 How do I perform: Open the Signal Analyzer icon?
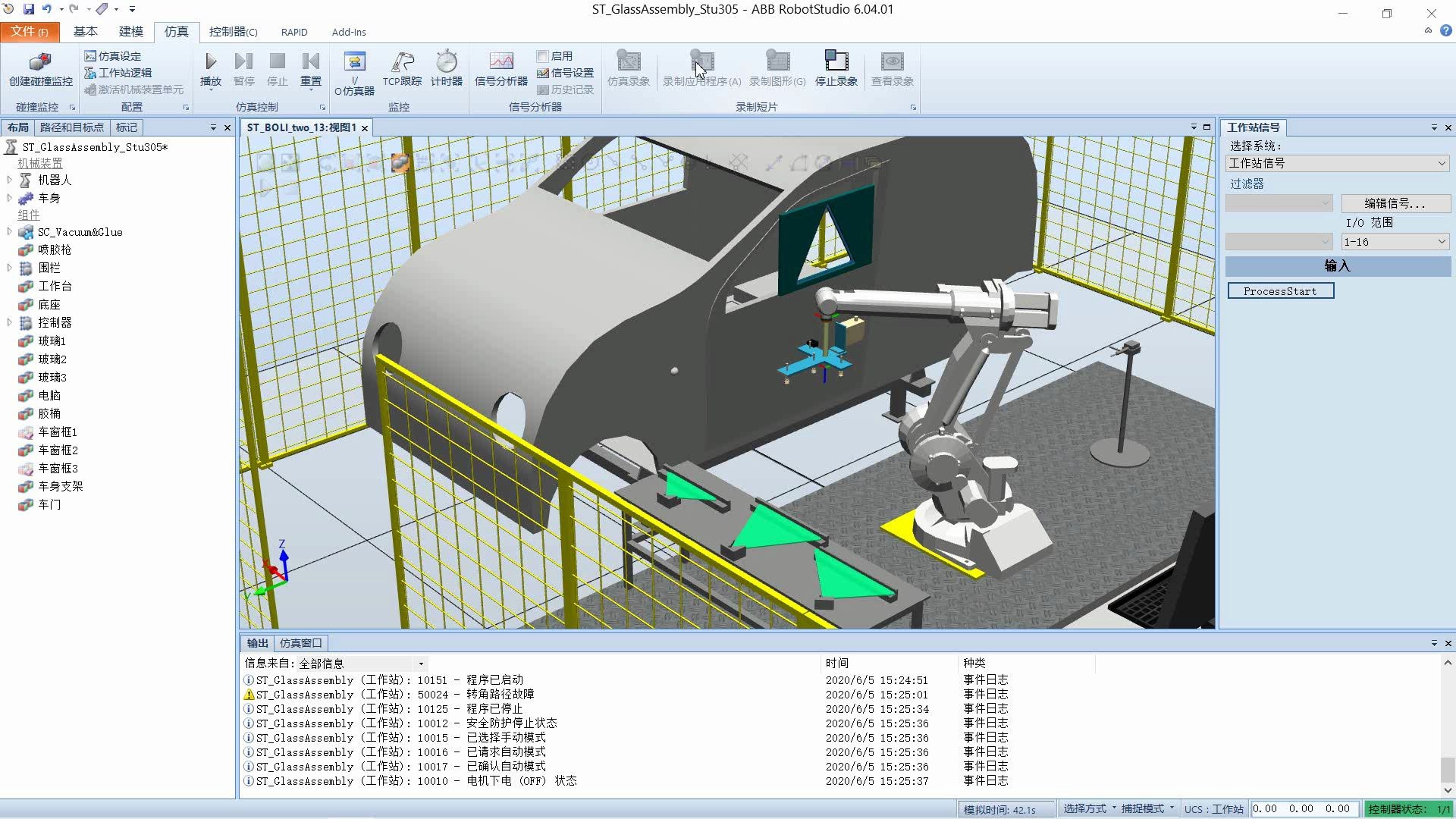pos(500,62)
